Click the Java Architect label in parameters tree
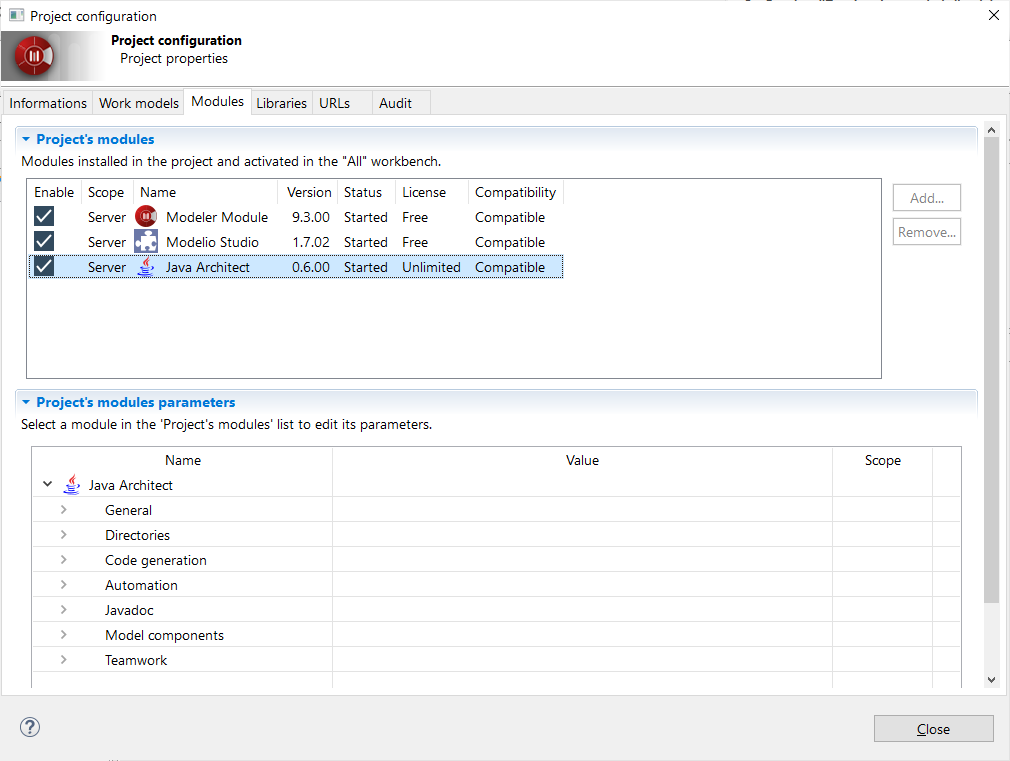This screenshot has width=1010, height=761. coord(131,485)
